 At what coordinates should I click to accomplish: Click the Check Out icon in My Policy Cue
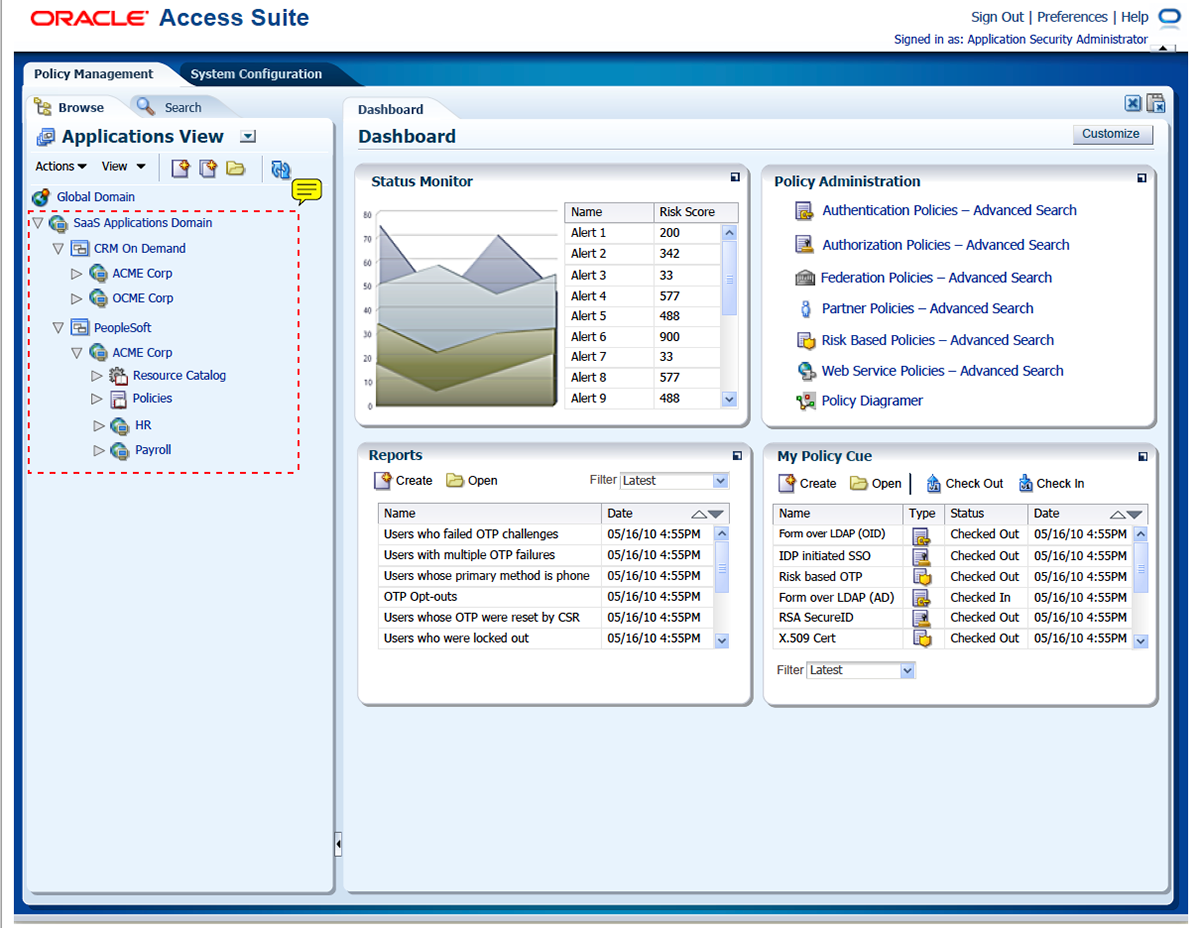pyautogui.click(x=933, y=484)
